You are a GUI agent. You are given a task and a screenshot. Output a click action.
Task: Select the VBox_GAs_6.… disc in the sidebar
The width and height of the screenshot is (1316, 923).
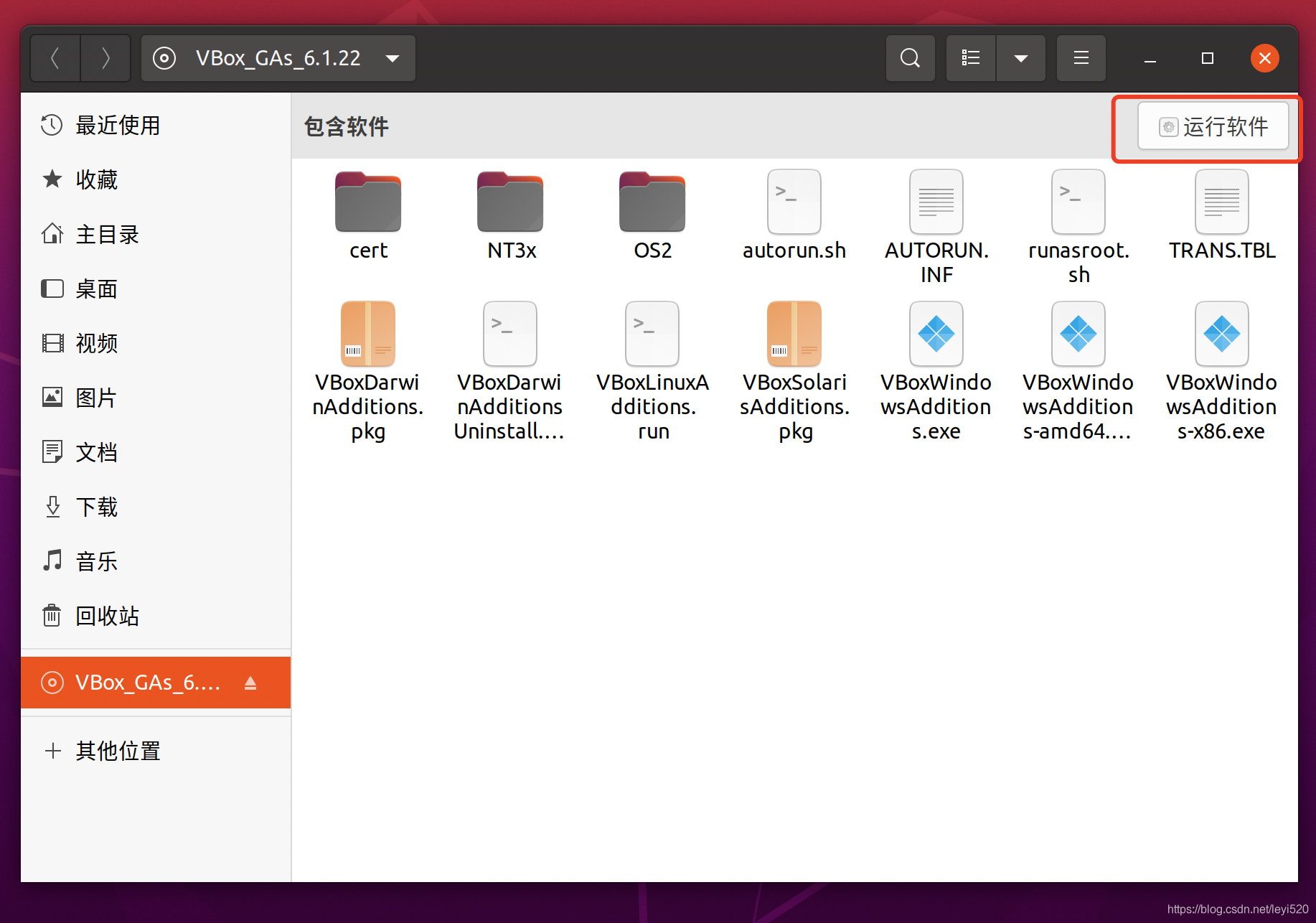tap(156, 683)
